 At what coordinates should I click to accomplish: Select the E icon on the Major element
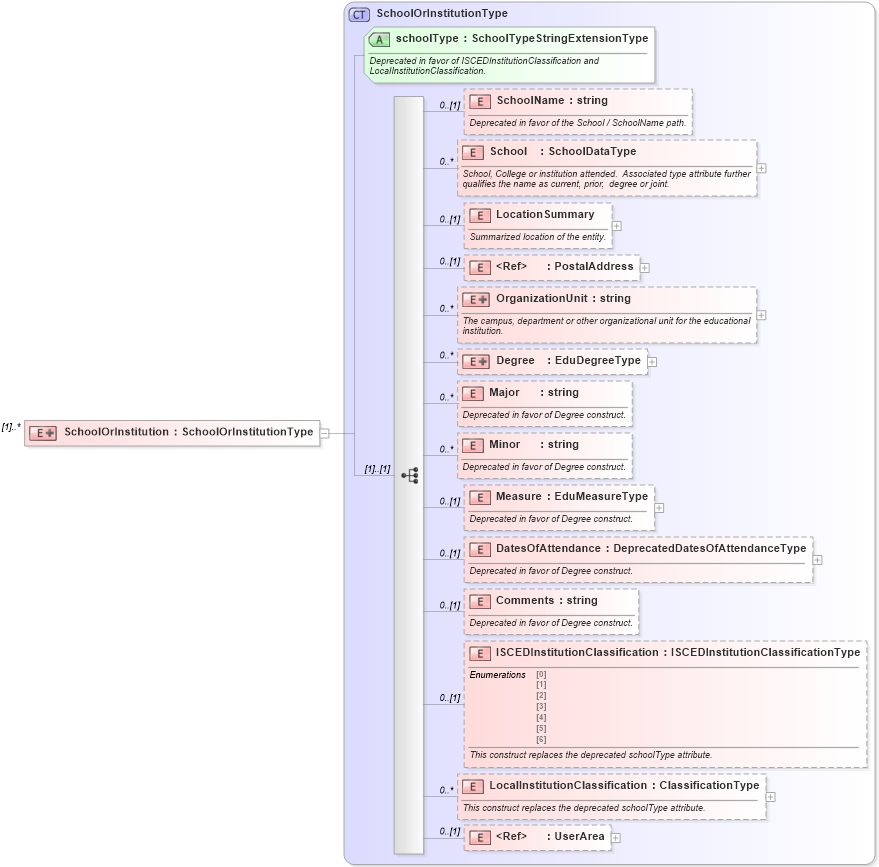472,393
